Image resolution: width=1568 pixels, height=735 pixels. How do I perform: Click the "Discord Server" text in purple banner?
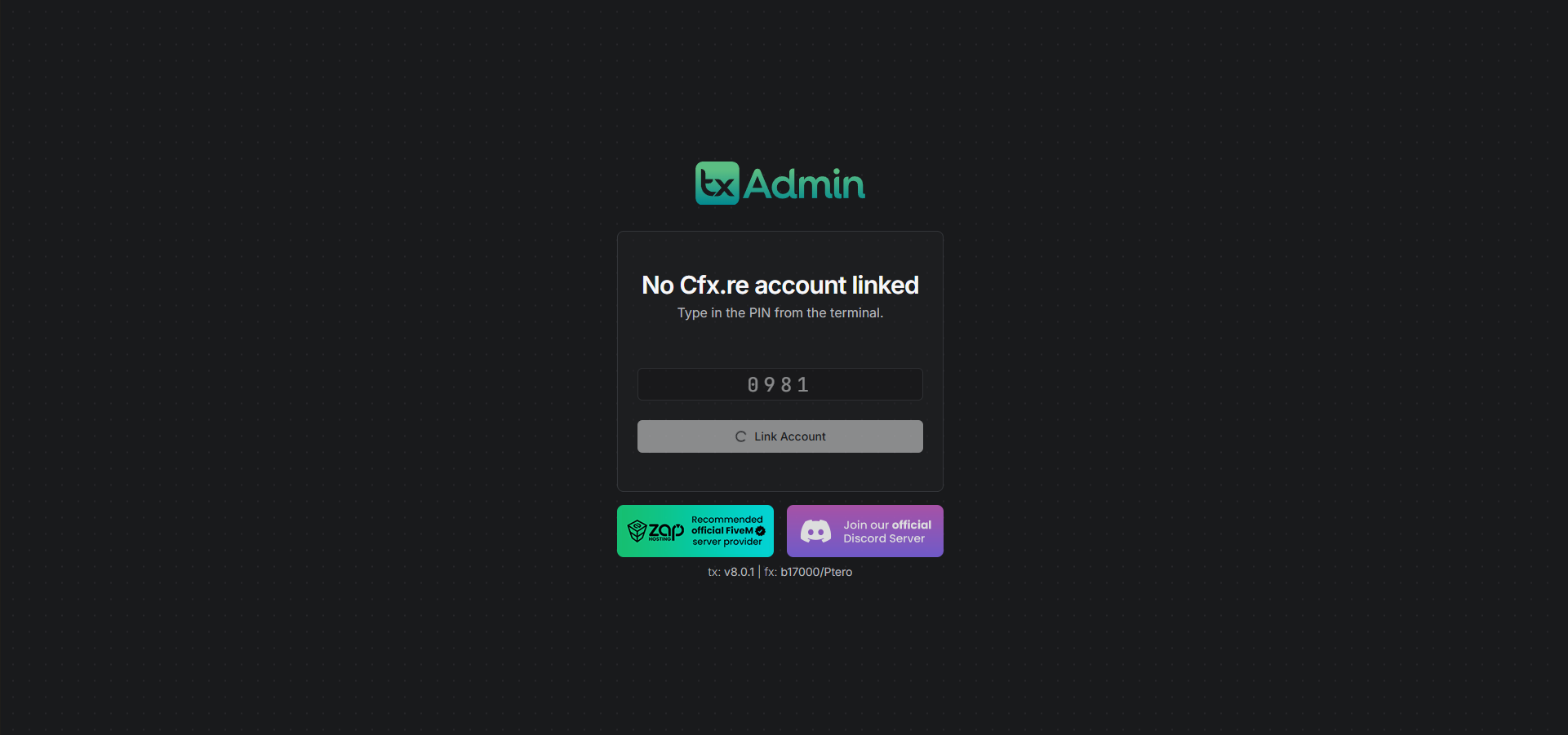[x=884, y=538]
